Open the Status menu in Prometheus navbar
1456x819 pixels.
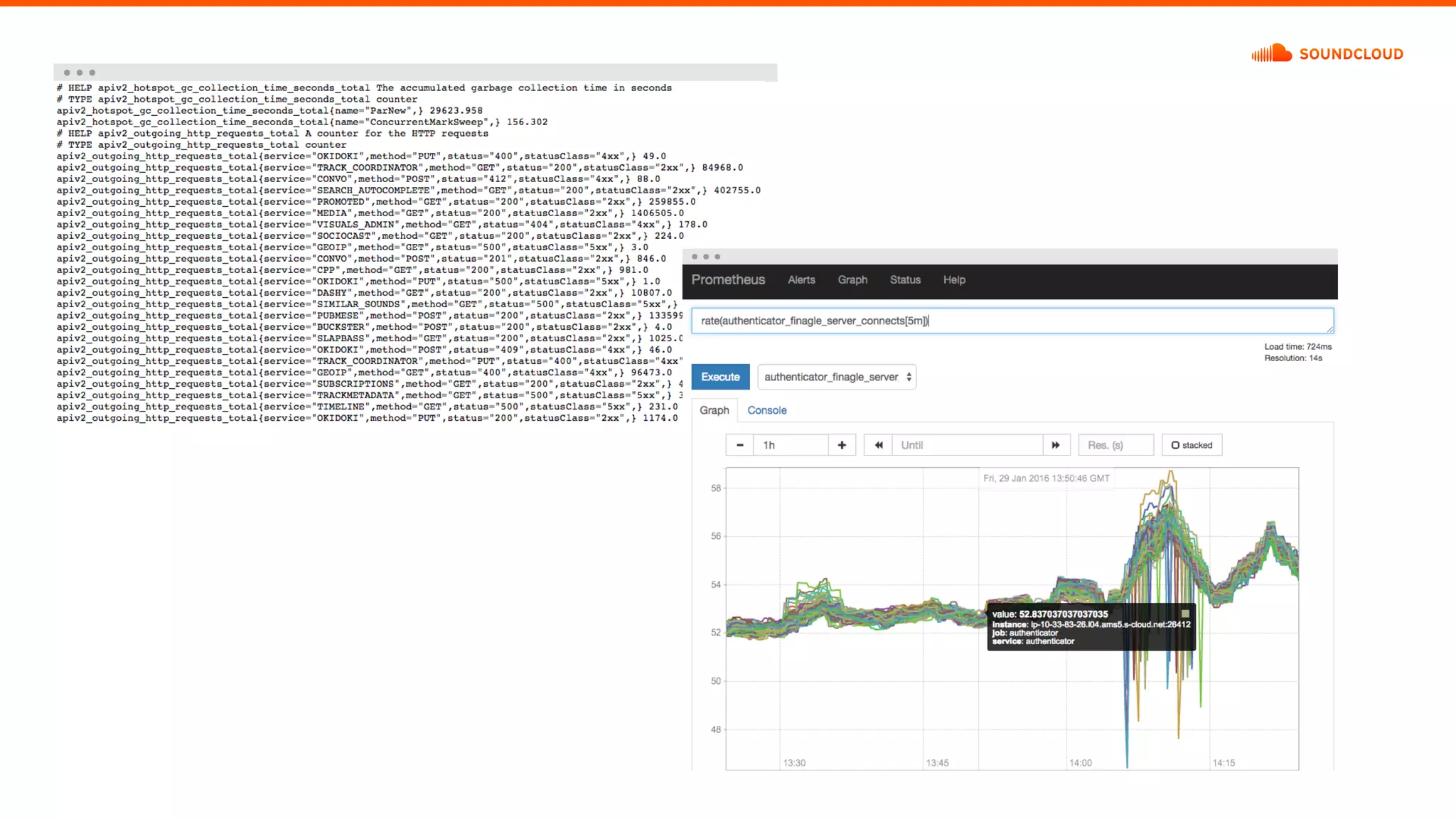[x=905, y=280]
